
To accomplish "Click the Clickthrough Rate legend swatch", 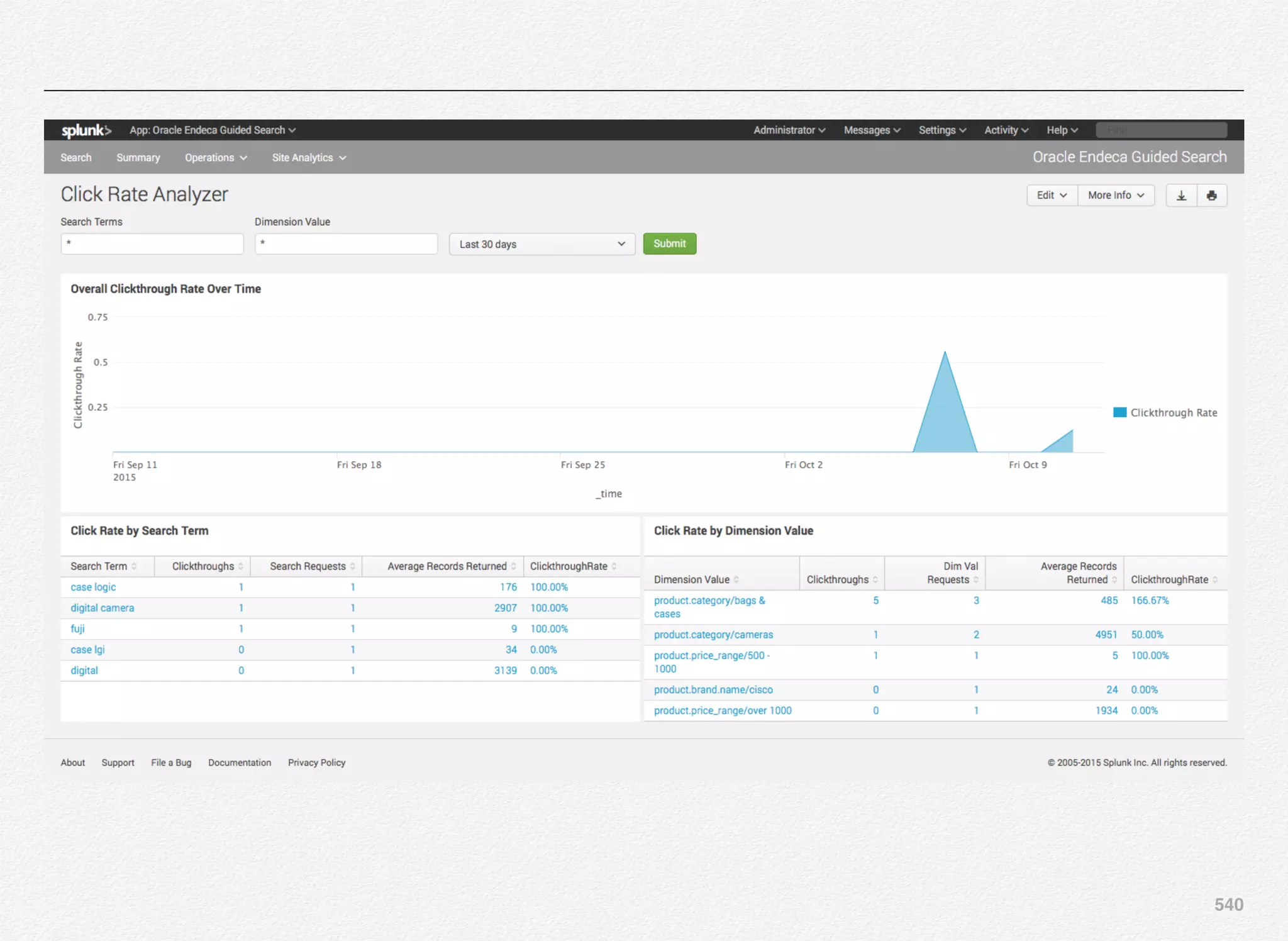I will (1119, 413).
